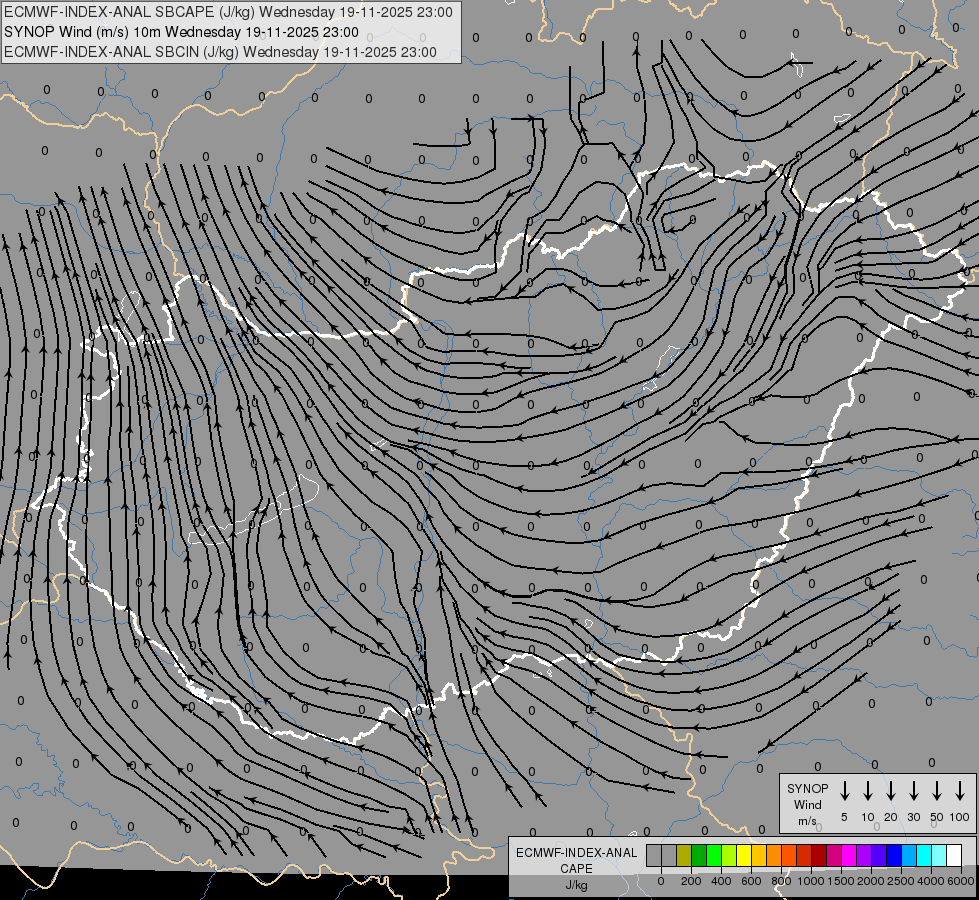
Task: Click the '2000' tick label on CAPE scale
Action: point(871,881)
